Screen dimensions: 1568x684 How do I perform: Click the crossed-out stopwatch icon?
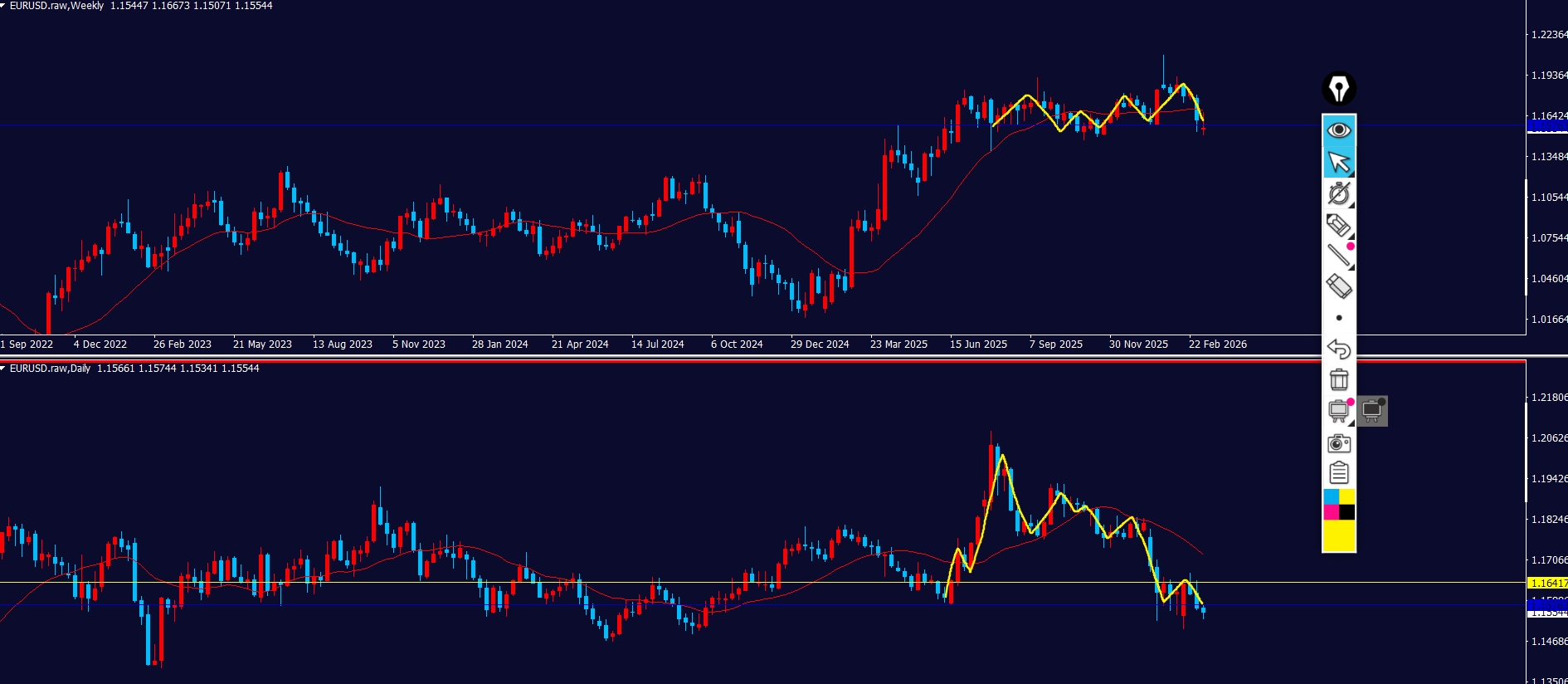(1338, 193)
